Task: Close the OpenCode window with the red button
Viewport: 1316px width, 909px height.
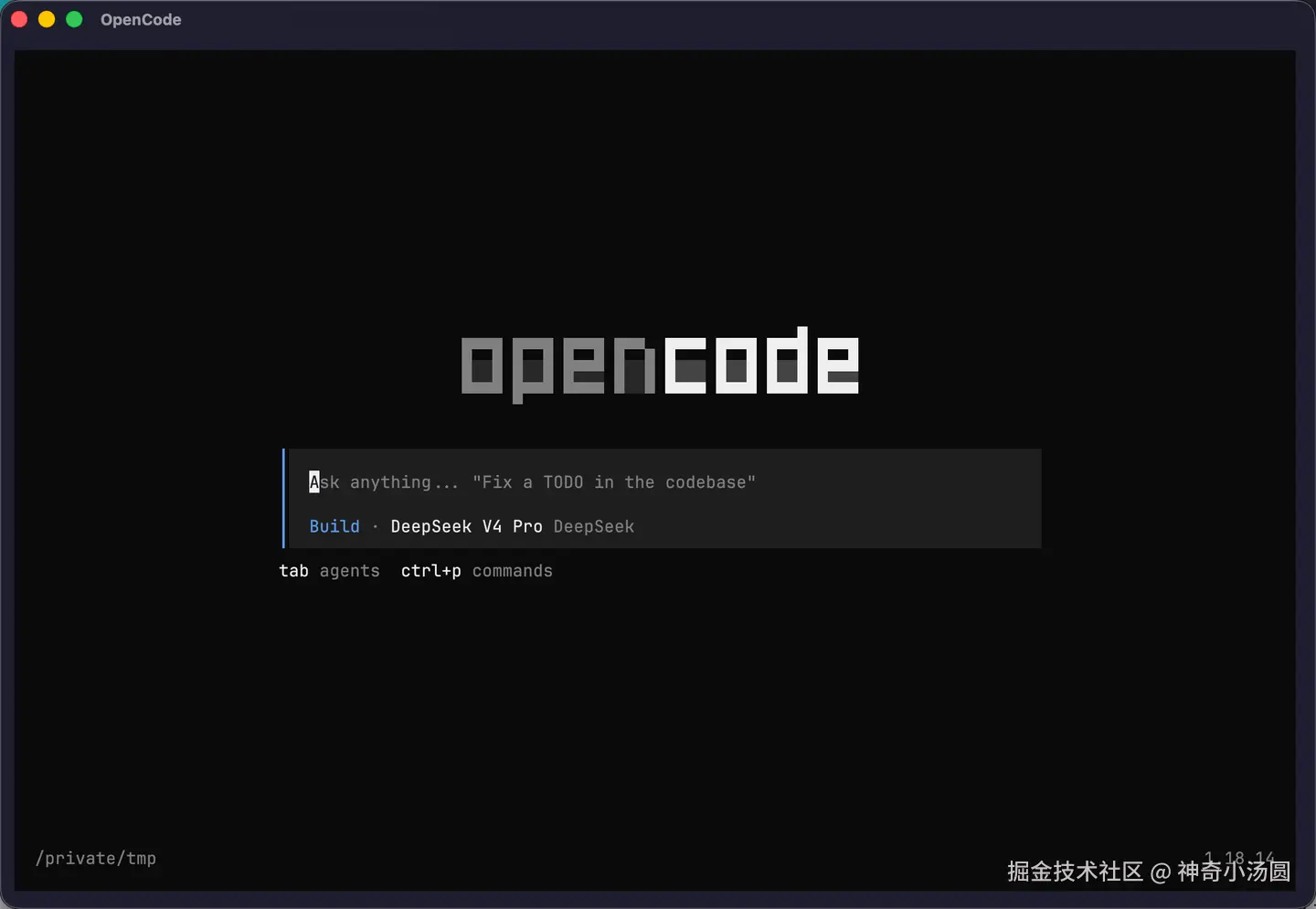Action: pyautogui.click(x=19, y=19)
